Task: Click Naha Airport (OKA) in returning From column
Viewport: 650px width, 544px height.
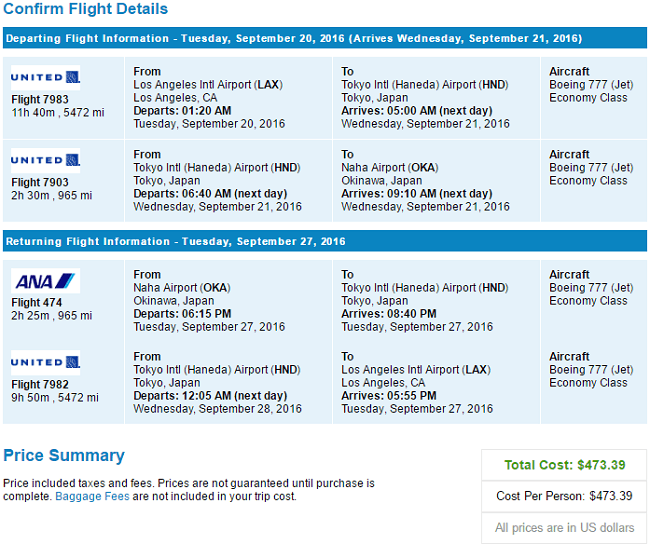Action: click(x=182, y=288)
